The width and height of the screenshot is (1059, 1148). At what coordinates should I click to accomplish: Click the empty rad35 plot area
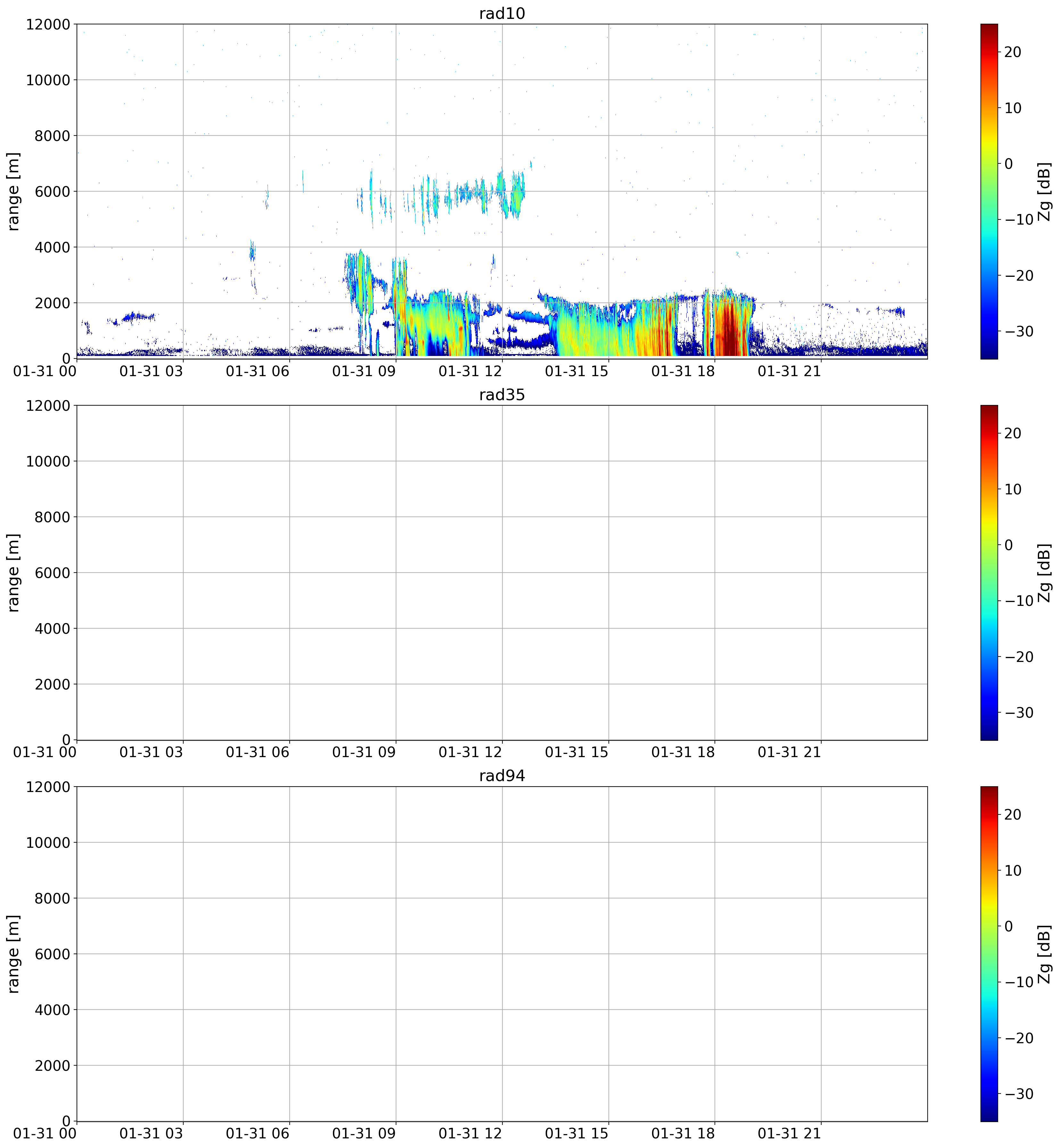point(502,573)
